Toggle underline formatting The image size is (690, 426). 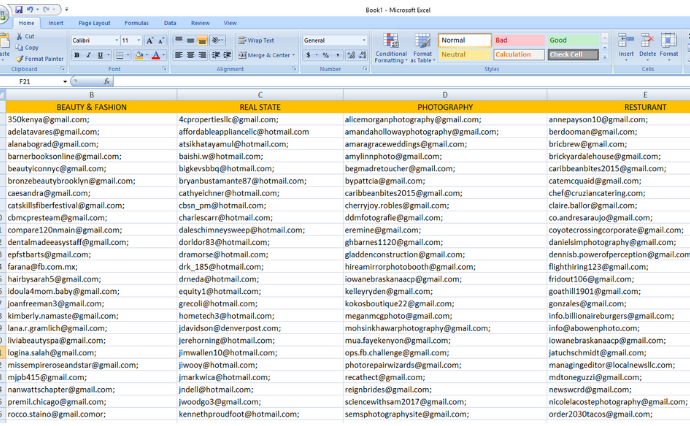coord(100,55)
